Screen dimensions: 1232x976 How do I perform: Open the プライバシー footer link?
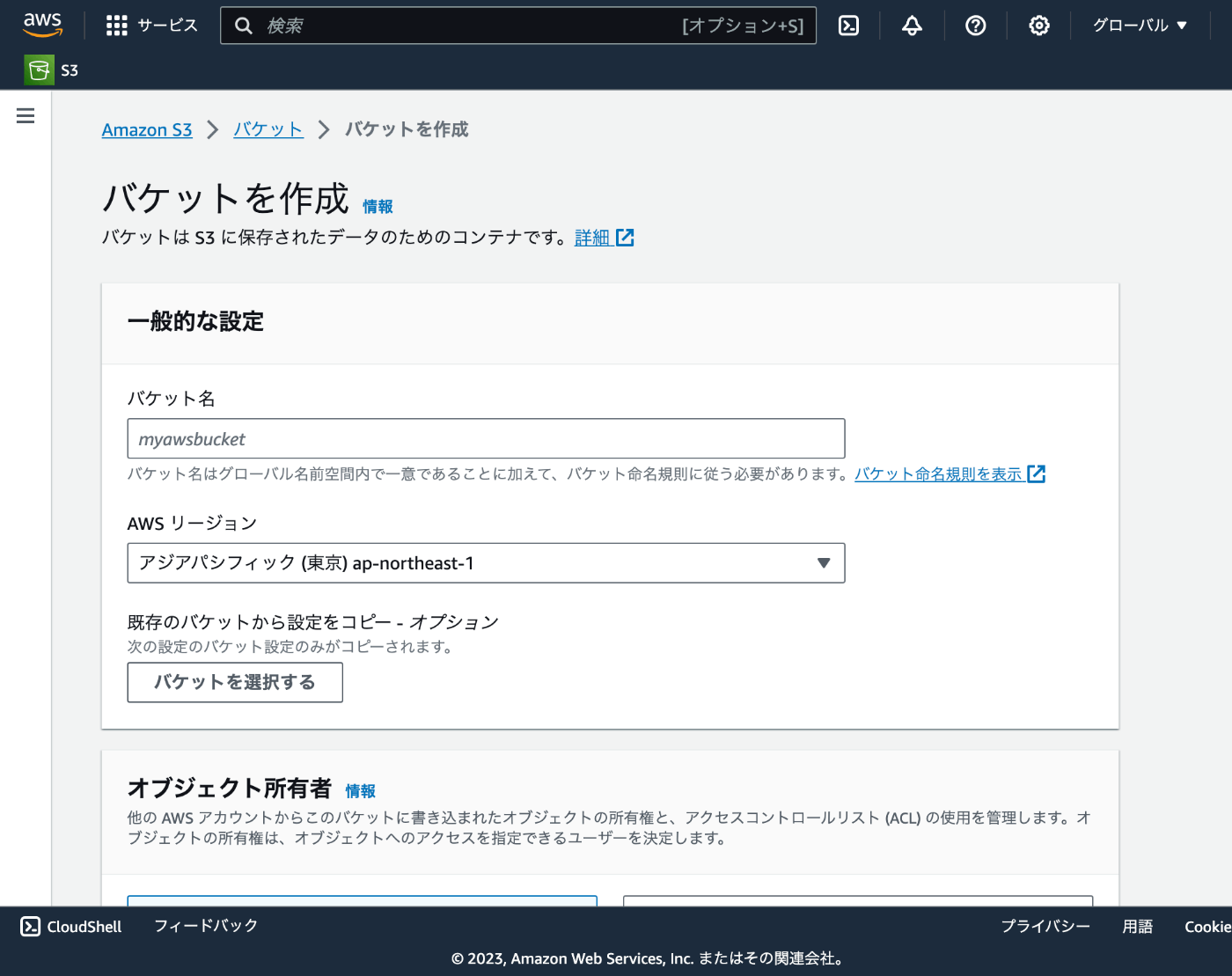(x=1045, y=926)
